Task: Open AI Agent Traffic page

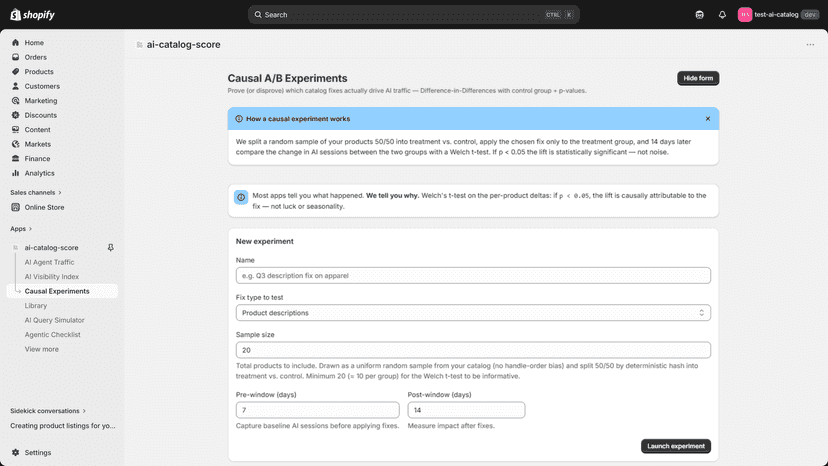Action: [x=49, y=262]
